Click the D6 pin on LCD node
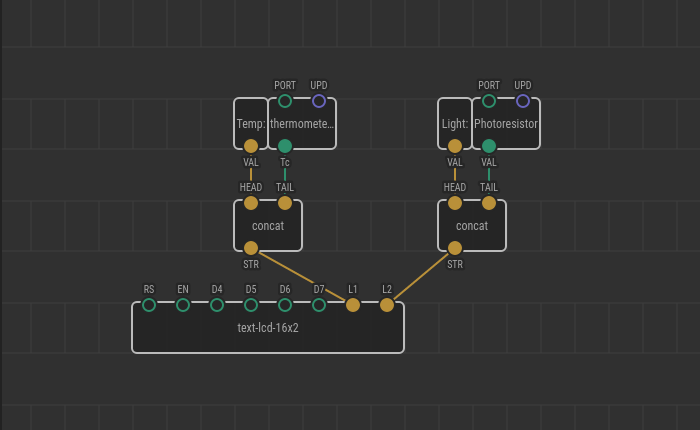 point(285,305)
